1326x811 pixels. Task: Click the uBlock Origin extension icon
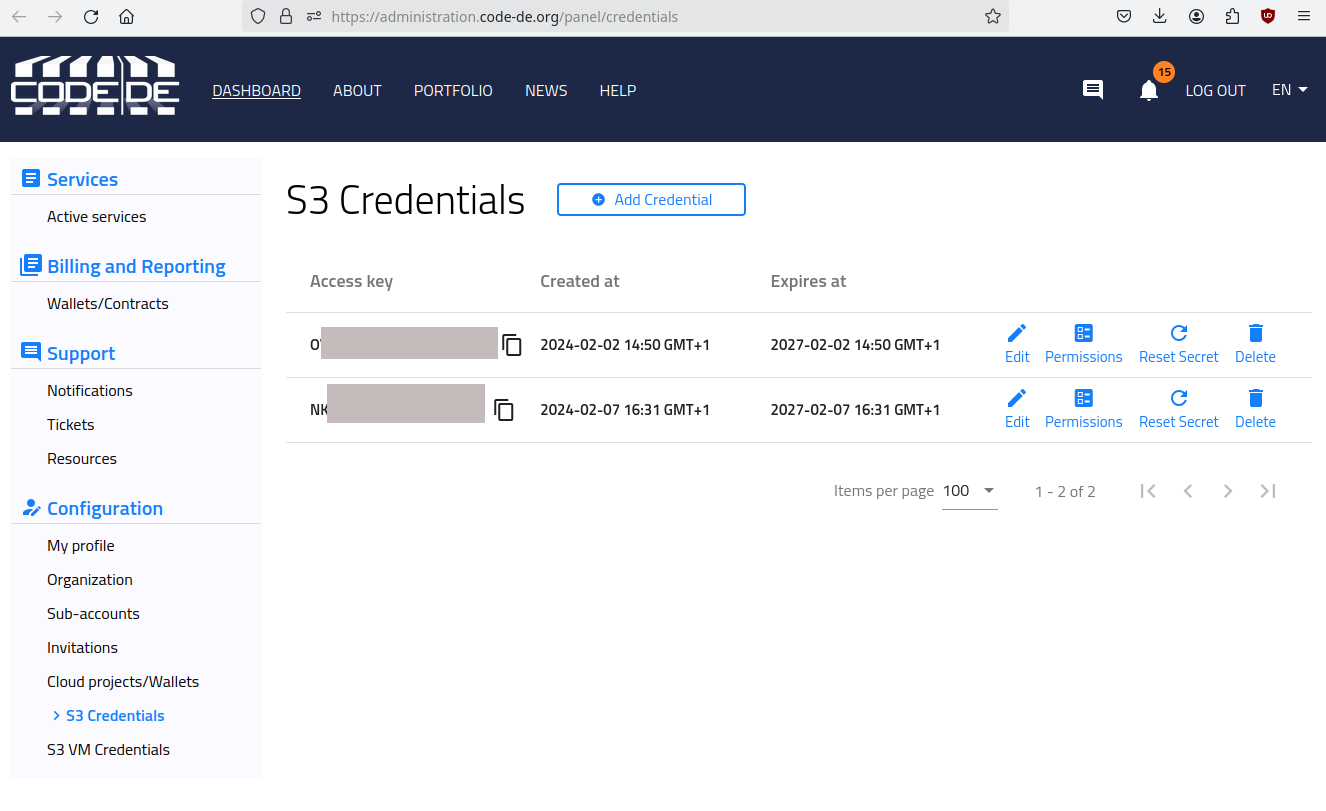1268,16
